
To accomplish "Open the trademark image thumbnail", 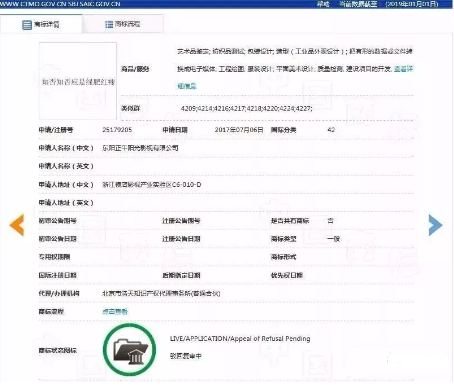I will (x=78, y=81).
